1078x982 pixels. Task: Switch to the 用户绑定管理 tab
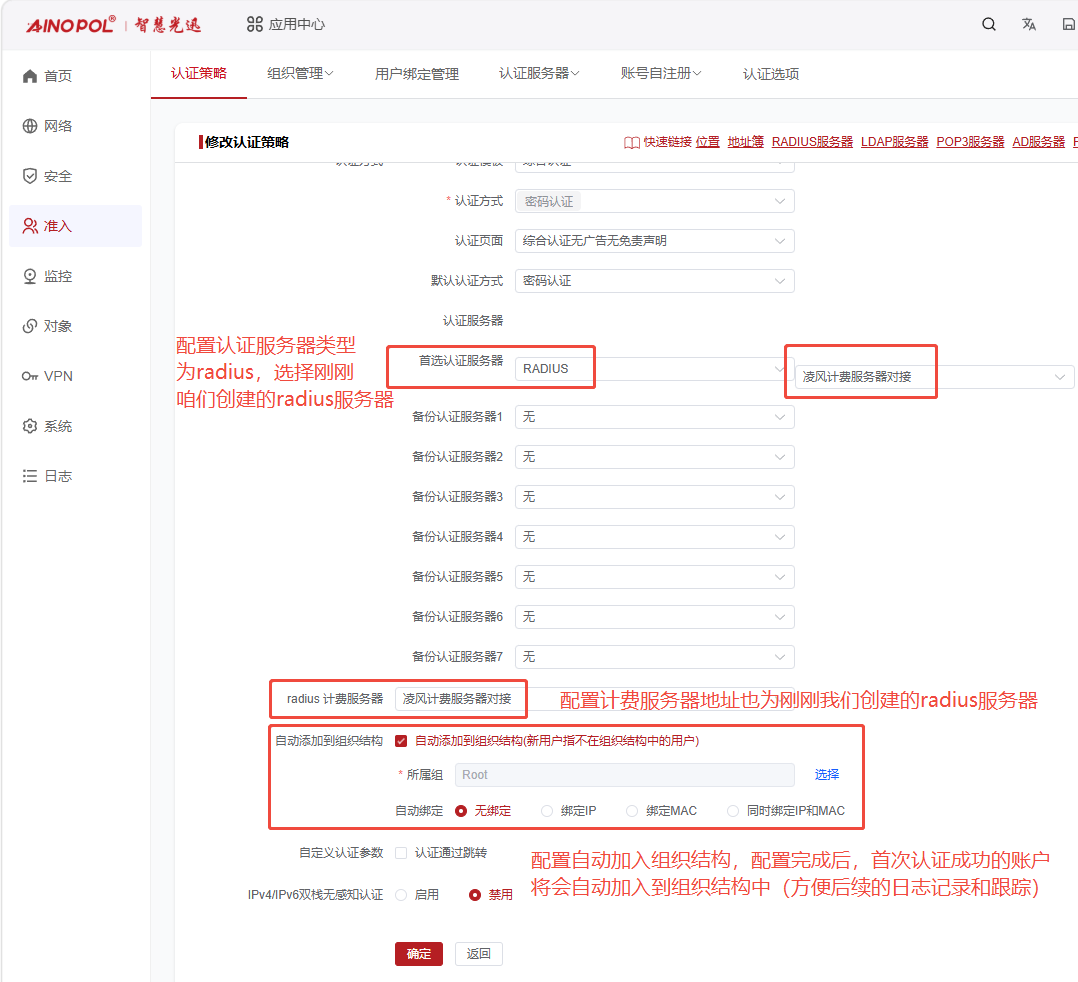tap(417, 74)
